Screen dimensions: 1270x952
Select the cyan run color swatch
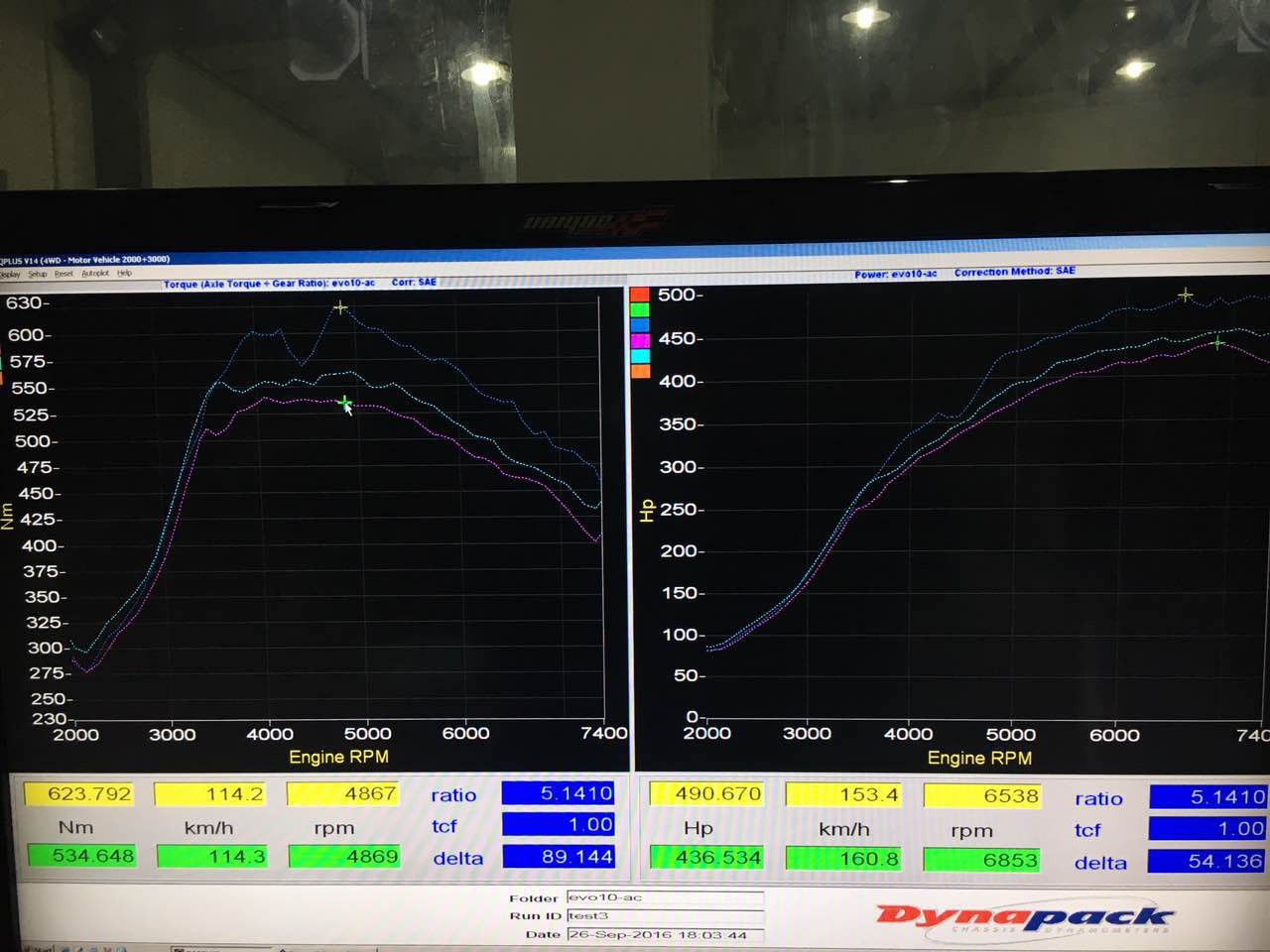pyautogui.click(x=640, y=355)
